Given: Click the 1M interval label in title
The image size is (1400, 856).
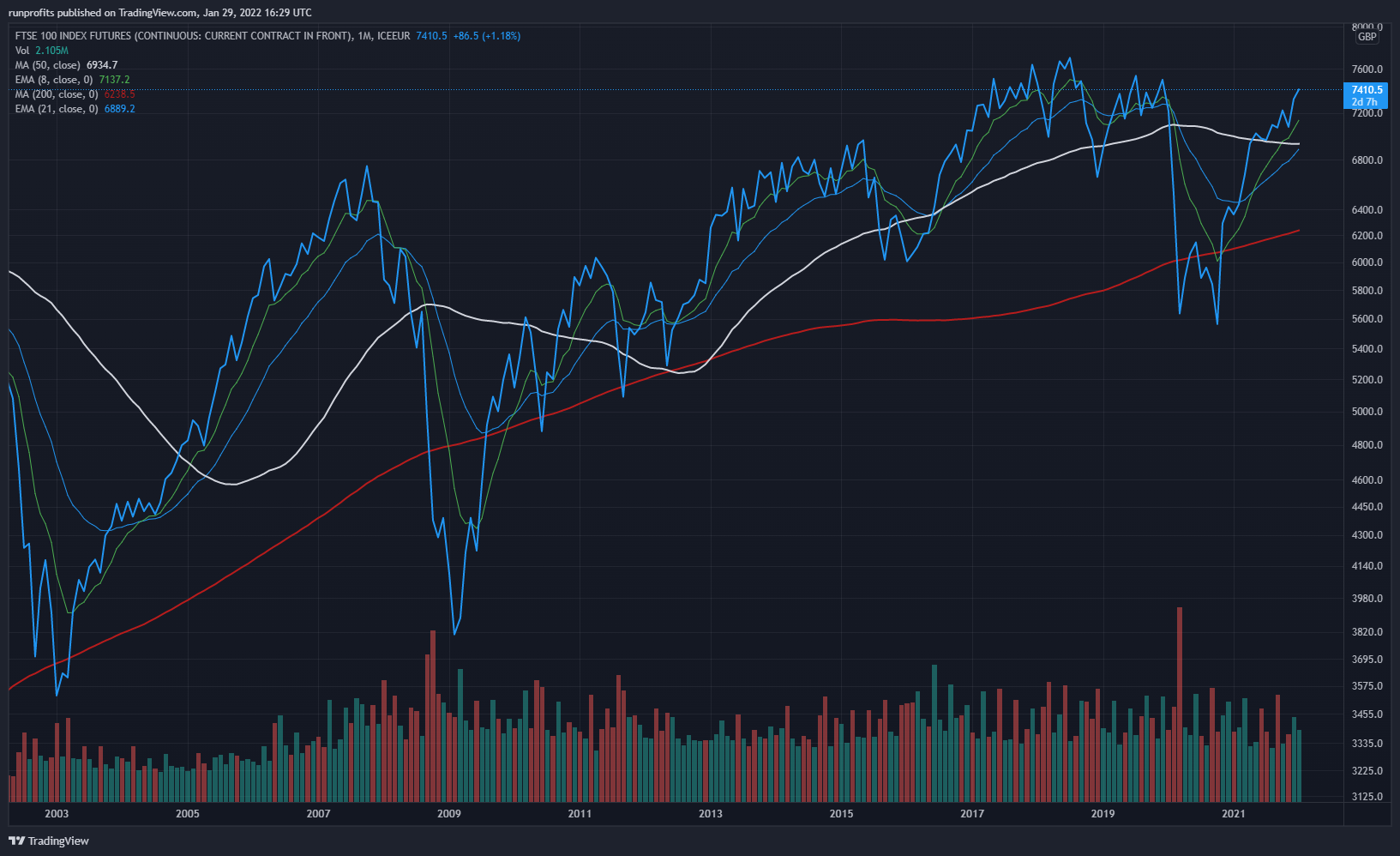Looking at the screenshot, I should click(x=364, y=36).
